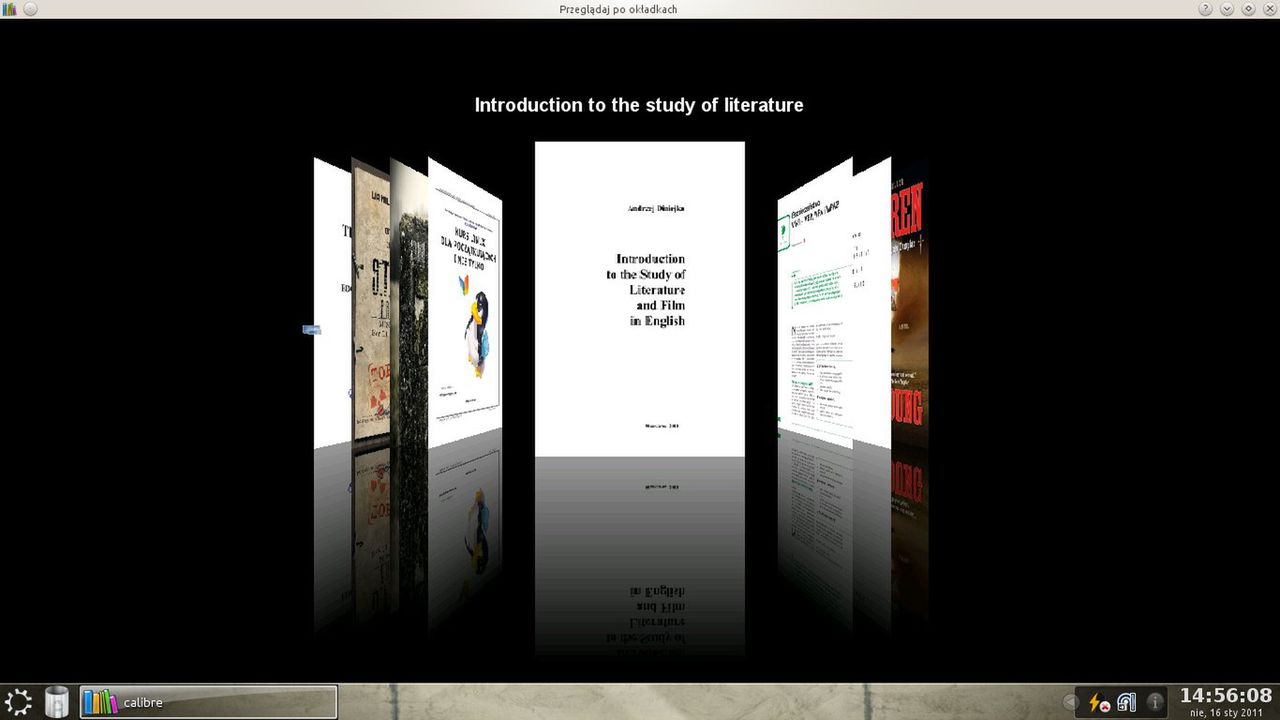The width and height of the screenshot is (1280, 720).
Task: Close the cover browser window
Action: click(x=1268, y=9)
